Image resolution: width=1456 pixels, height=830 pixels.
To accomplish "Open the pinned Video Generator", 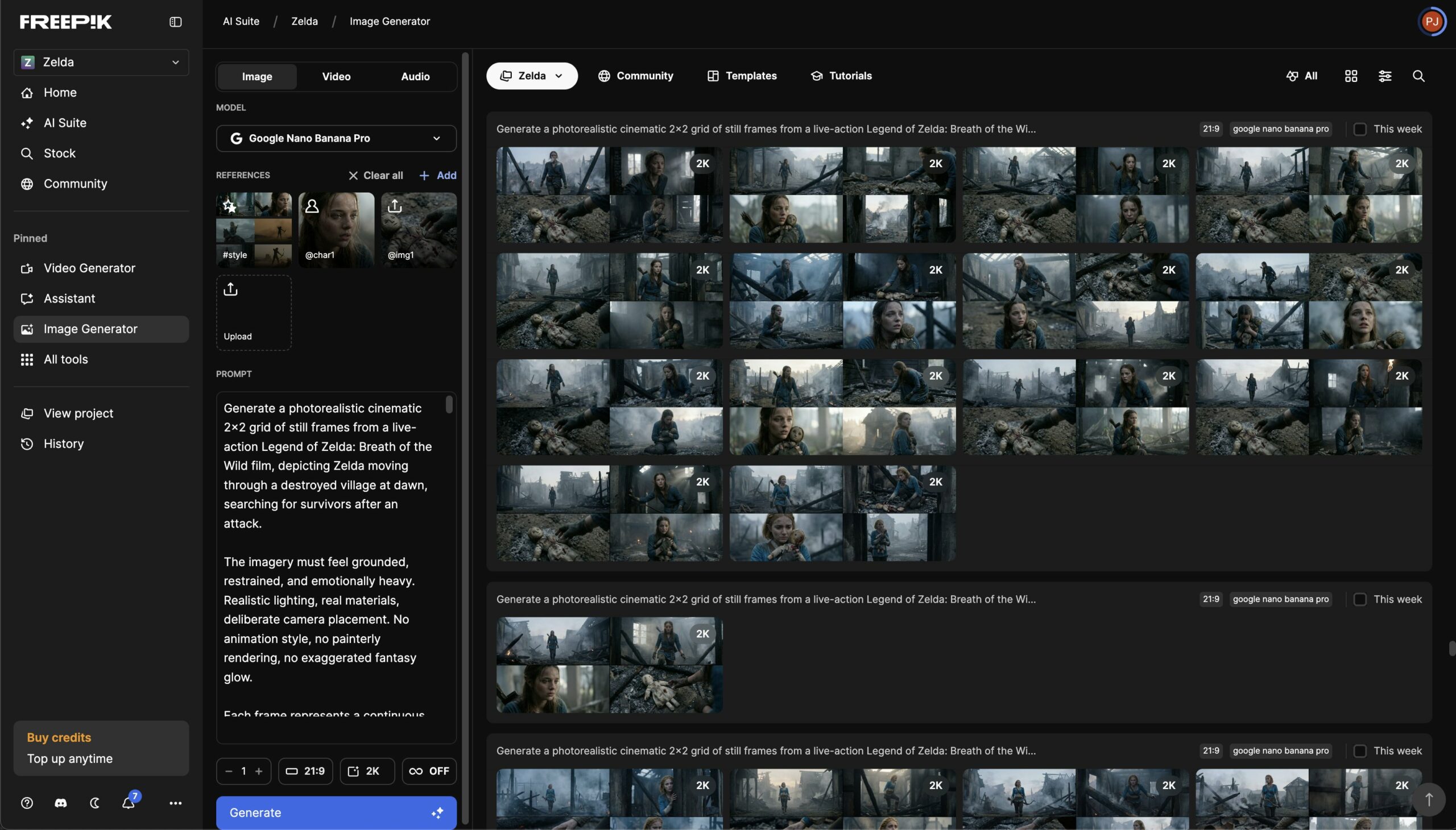I will [101, 268].
